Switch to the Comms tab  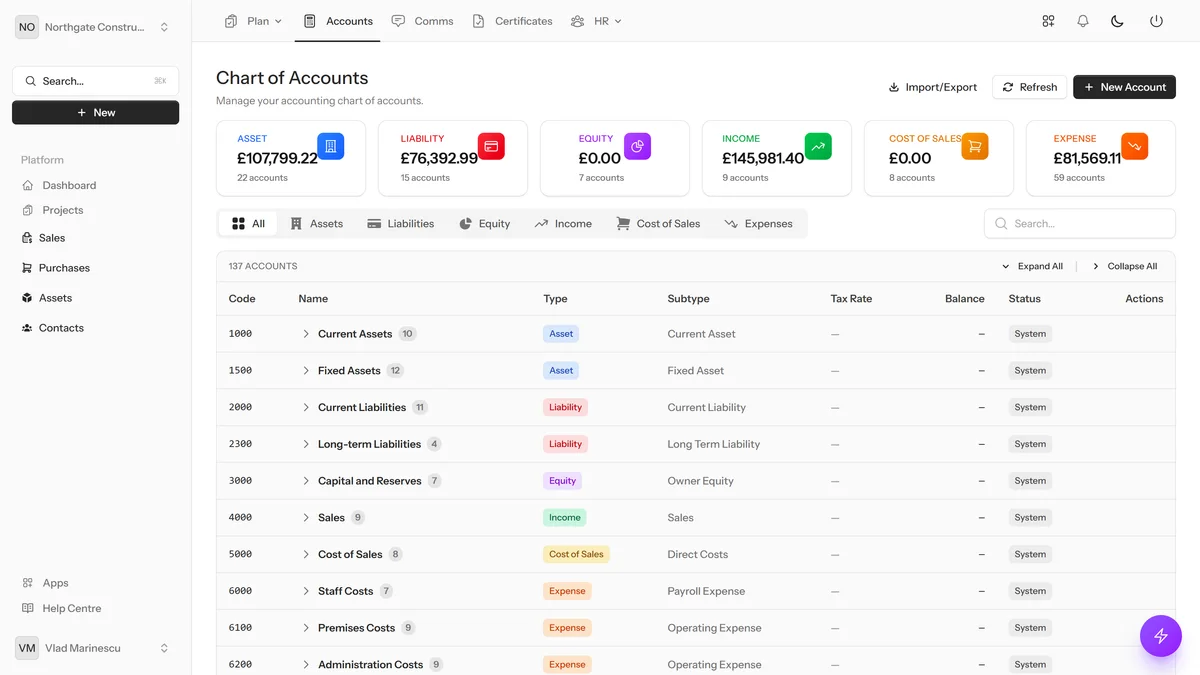coord(422,21)
